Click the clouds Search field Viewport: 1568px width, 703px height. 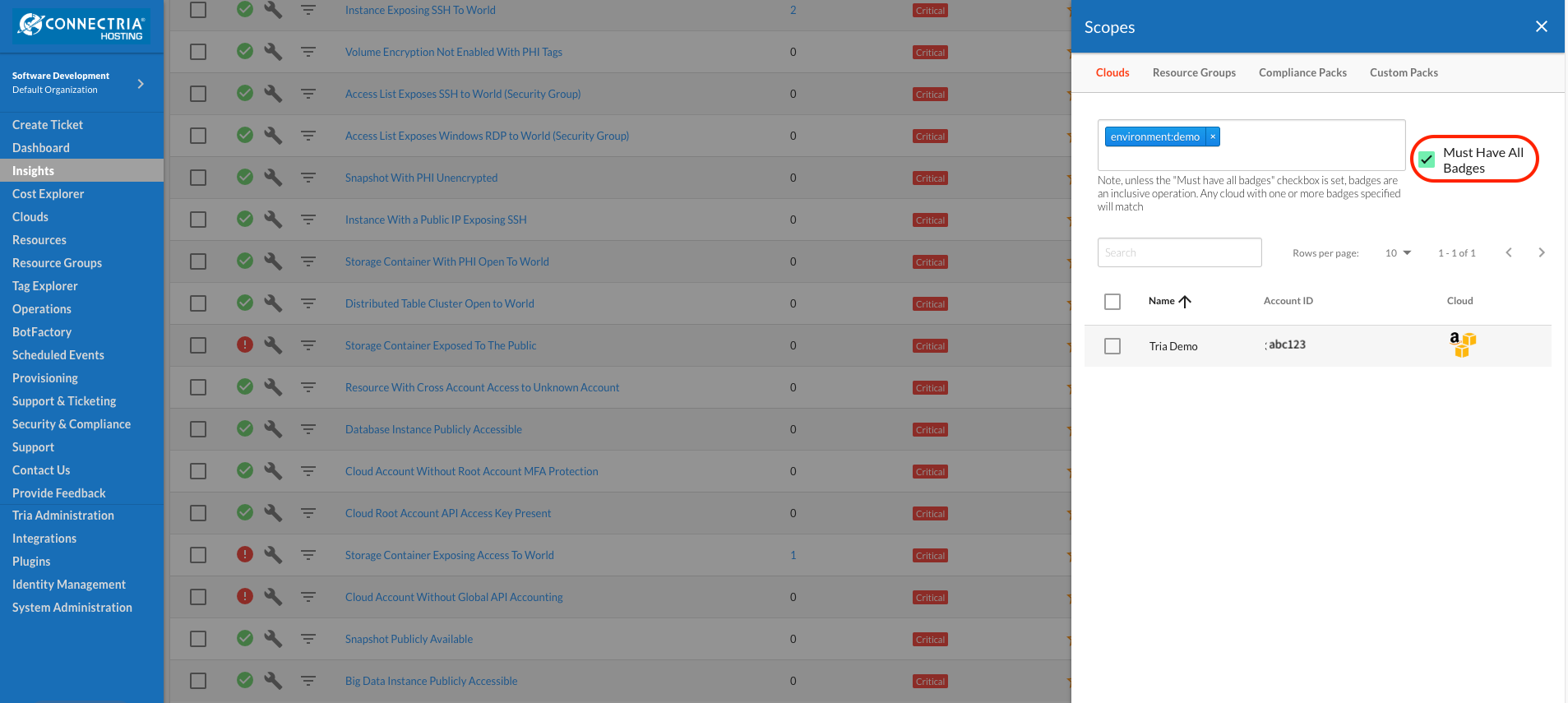(x=1179, y=252)
